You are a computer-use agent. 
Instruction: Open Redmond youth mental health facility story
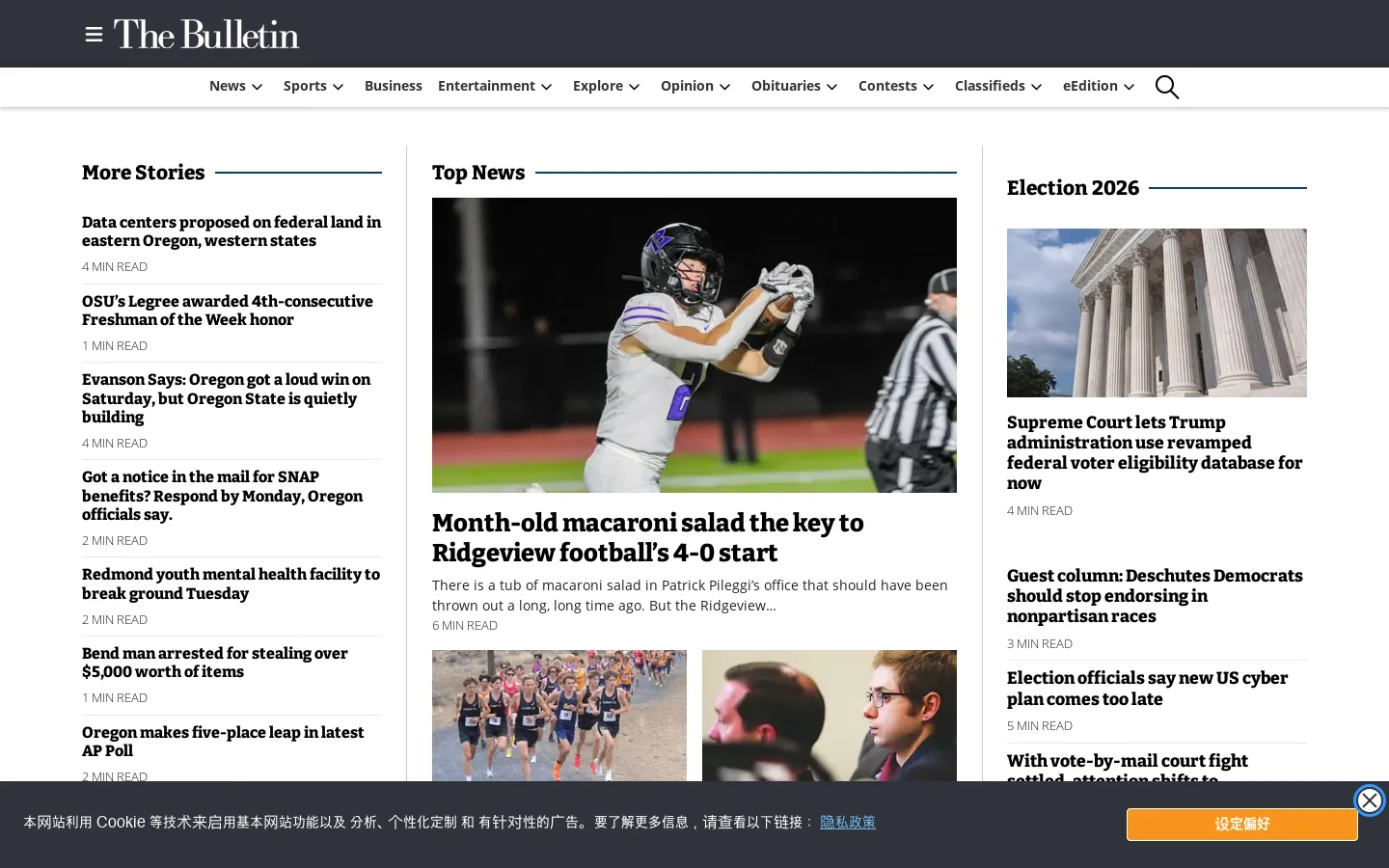pos(231,583)
